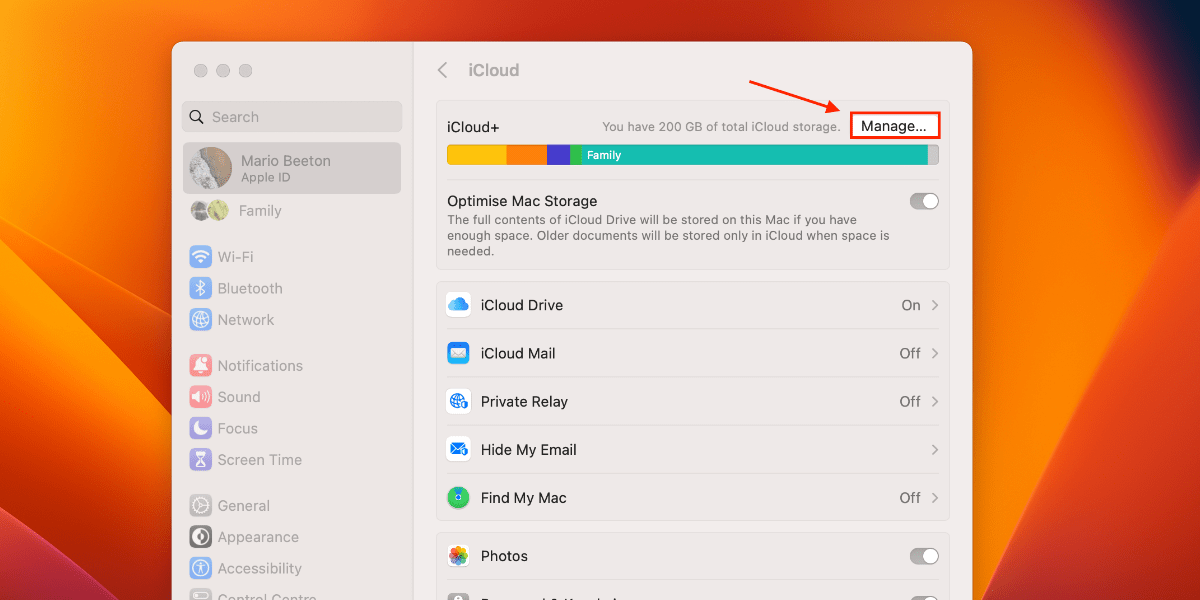Expand Find My Mac options
Image resolution: width=1200 pixels, height=600 pixels.
(934, 497)
